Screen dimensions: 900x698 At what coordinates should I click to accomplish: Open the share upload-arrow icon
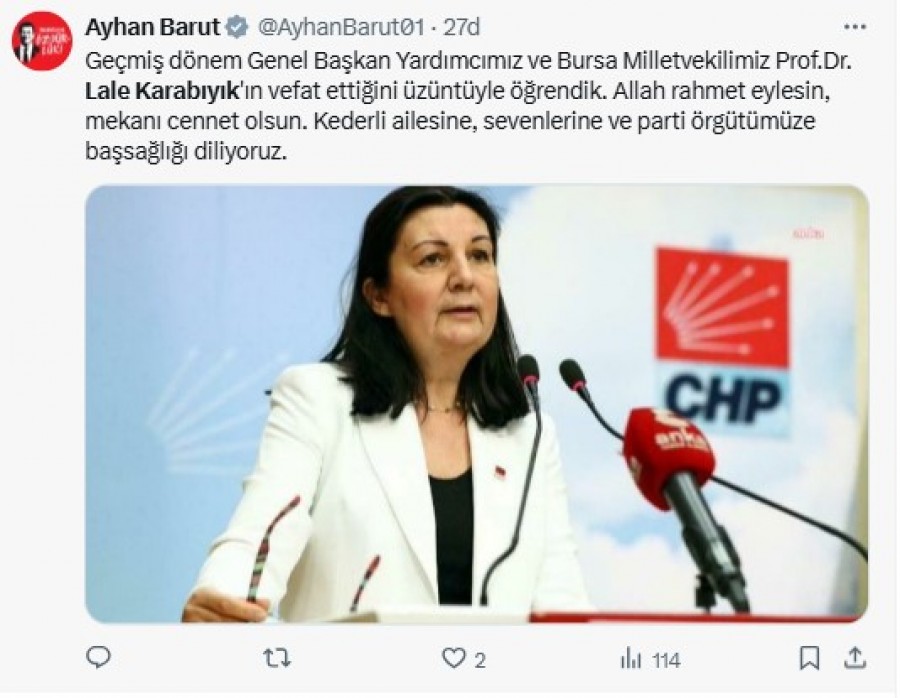[x=855, y=658]
